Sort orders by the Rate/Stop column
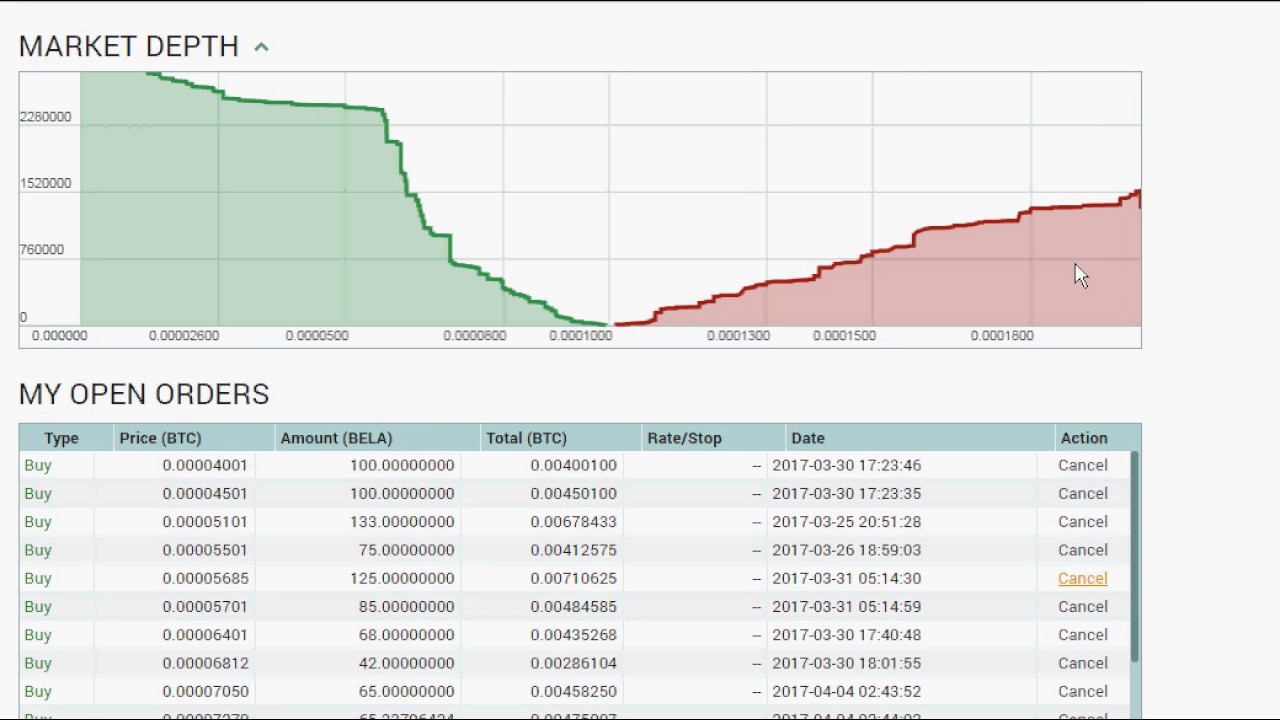Image resolution: width=1280 pixels, height=720 pixels. tap(684, 438)
